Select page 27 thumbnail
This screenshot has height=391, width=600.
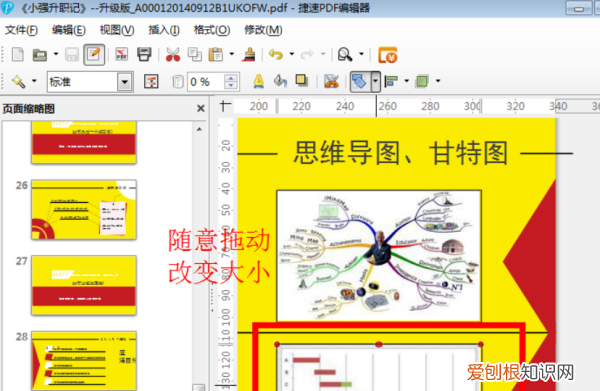[84, 285]
